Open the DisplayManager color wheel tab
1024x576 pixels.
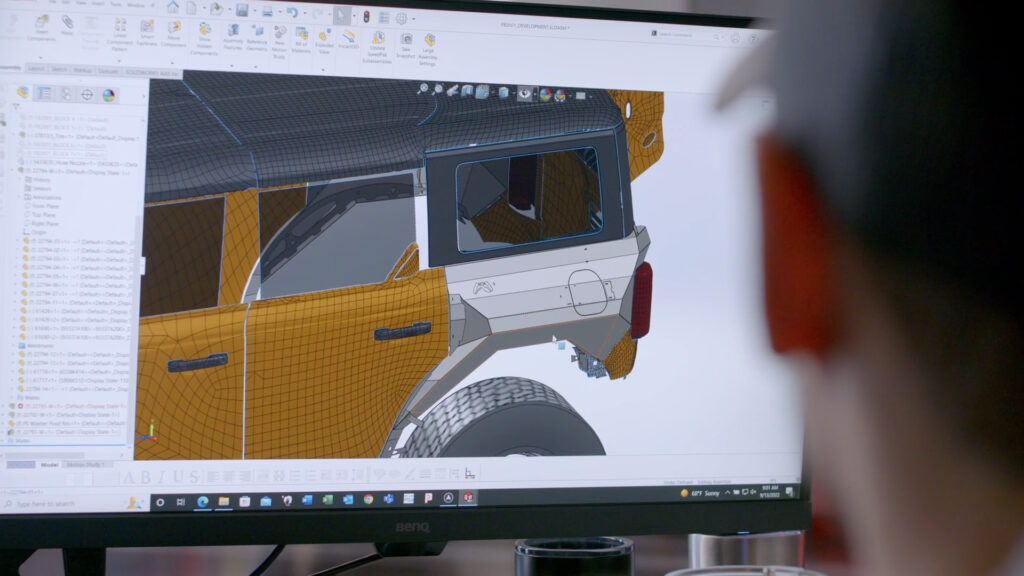pos(109,95)
